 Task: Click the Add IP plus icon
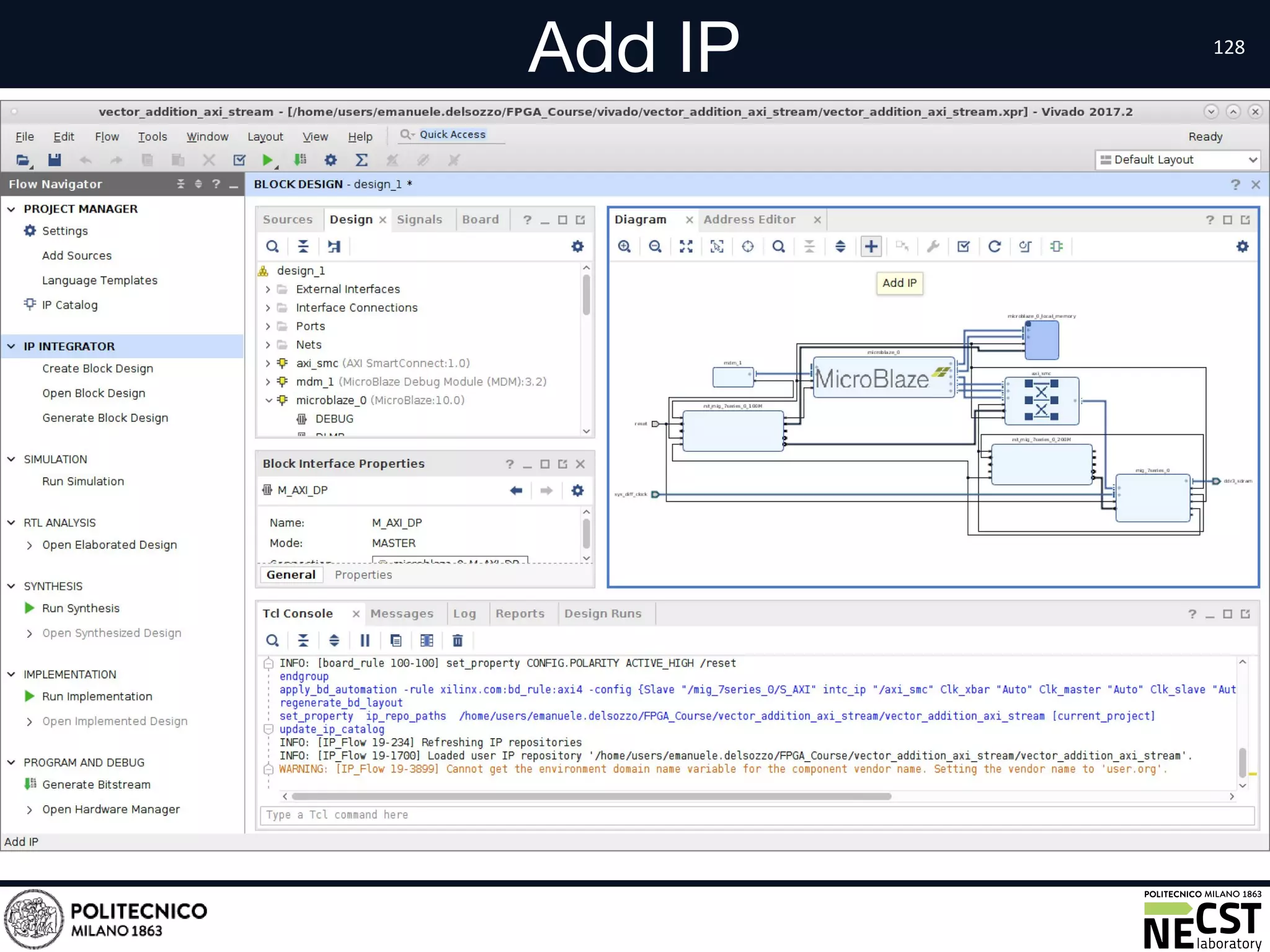click(x=871, y=247)
